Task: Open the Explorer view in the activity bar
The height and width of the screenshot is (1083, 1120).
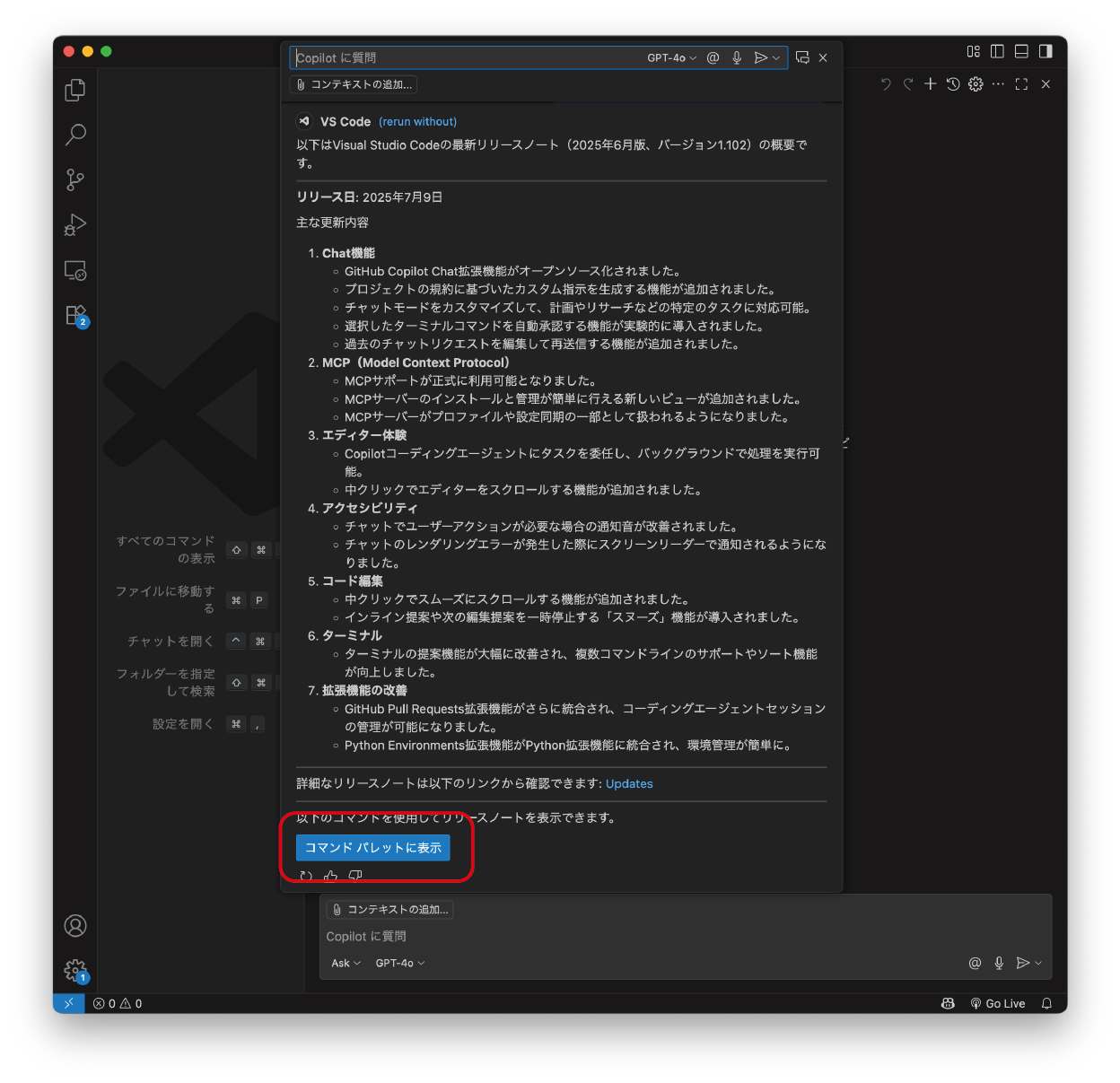Action: click(x=75, y=90)
